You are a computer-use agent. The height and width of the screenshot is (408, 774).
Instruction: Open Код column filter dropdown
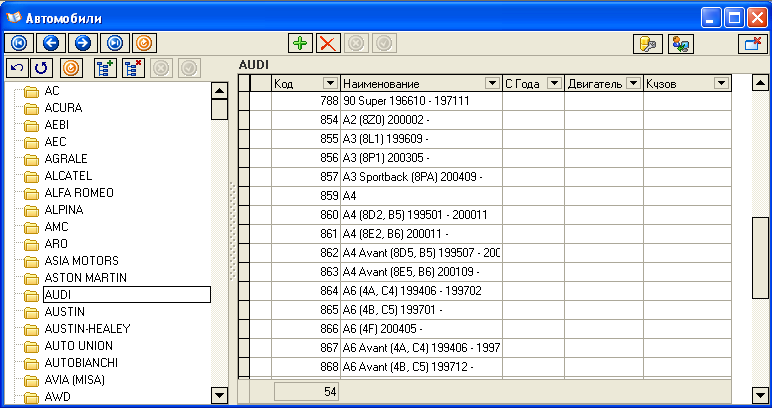click(x=330, y=83)
